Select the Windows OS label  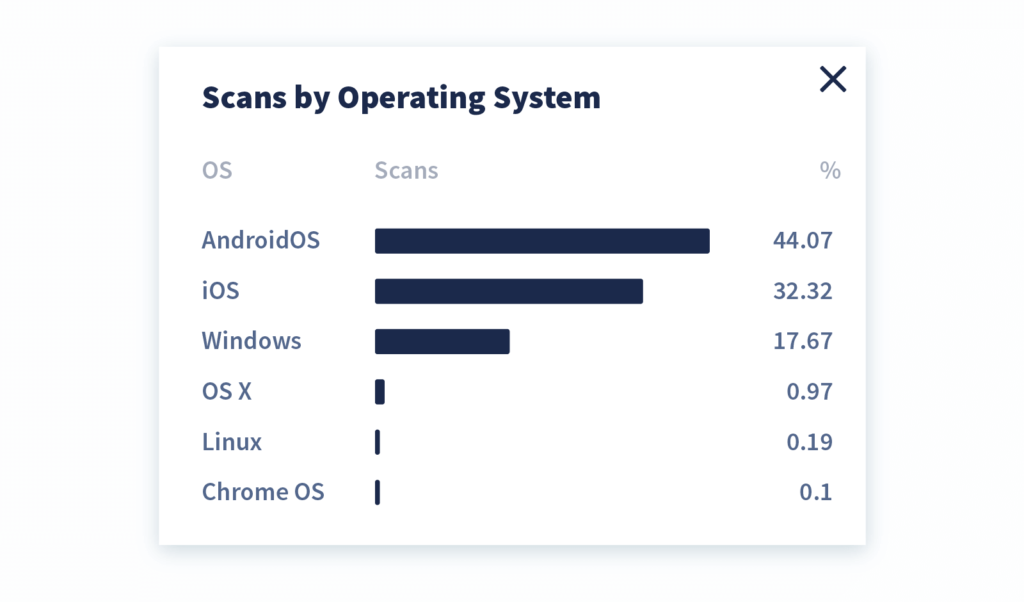(251, 341)
